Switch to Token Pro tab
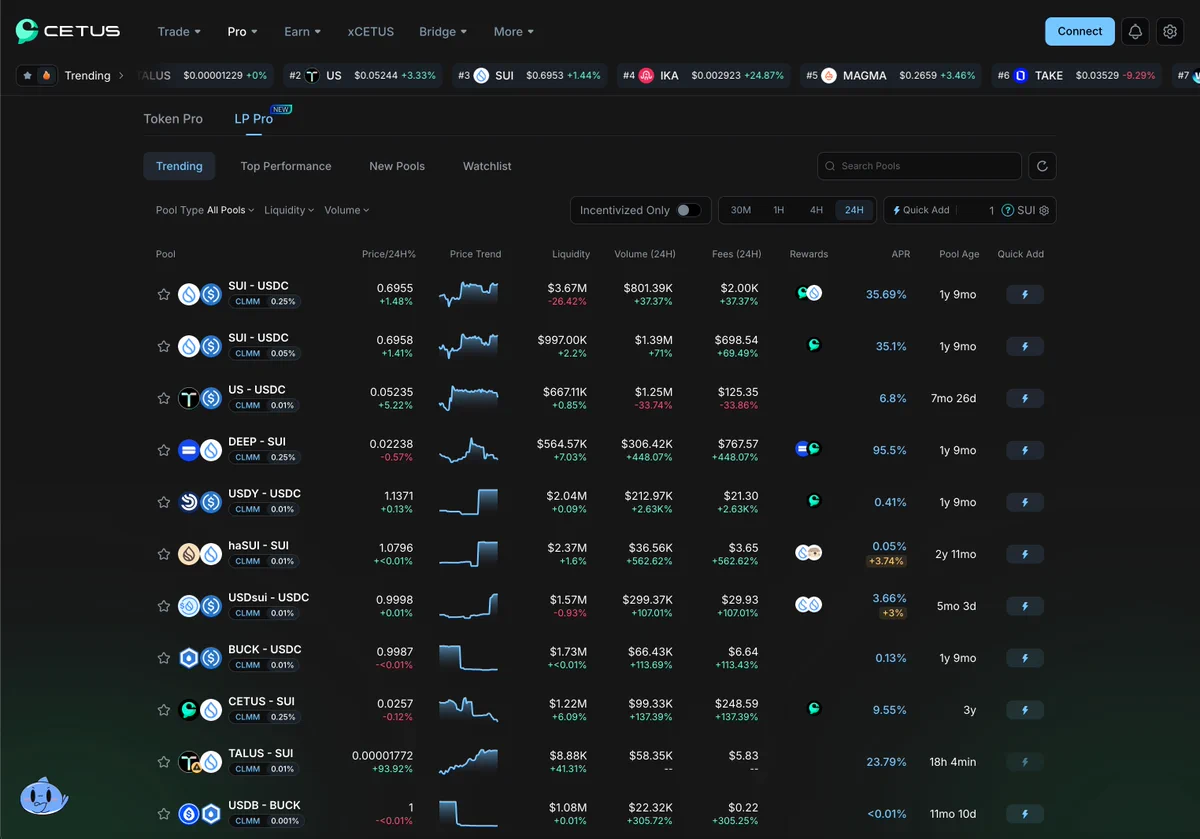Image resolution: width=1200 pixels, height=839 pixels. pos(173,119)
